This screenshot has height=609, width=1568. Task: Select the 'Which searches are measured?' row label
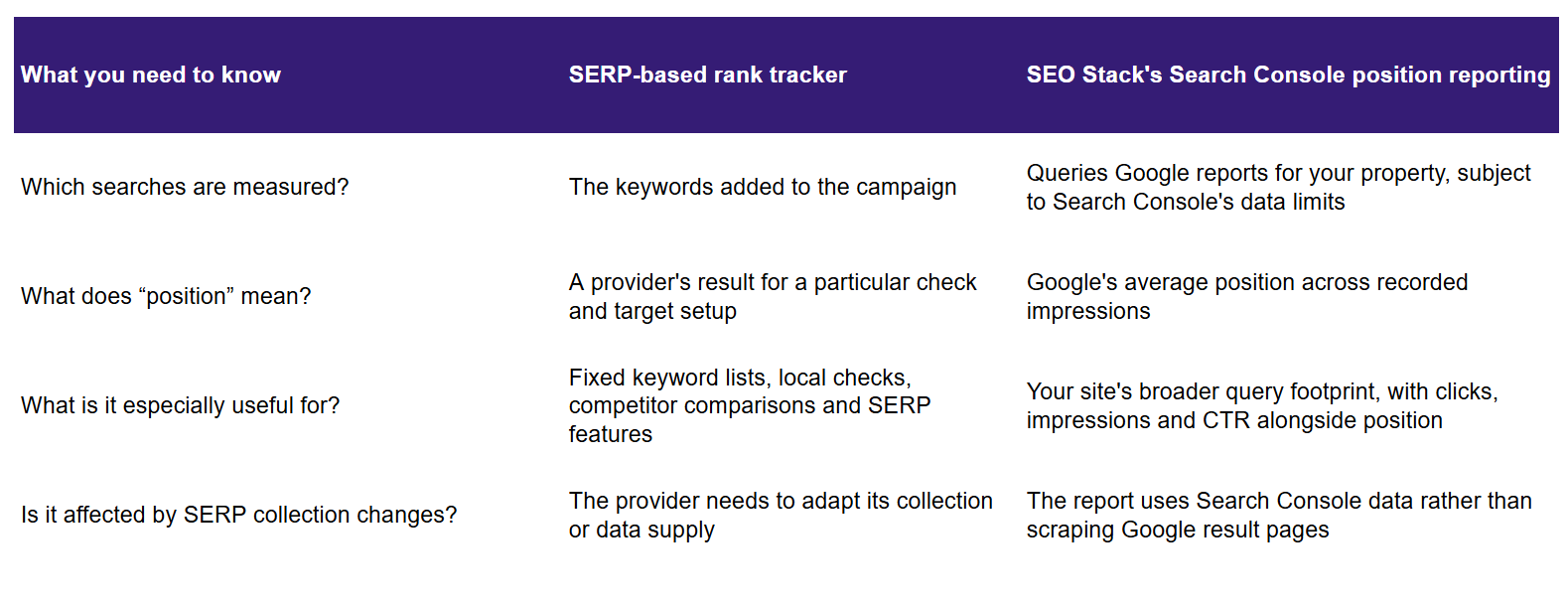click(x=185, y=187)
